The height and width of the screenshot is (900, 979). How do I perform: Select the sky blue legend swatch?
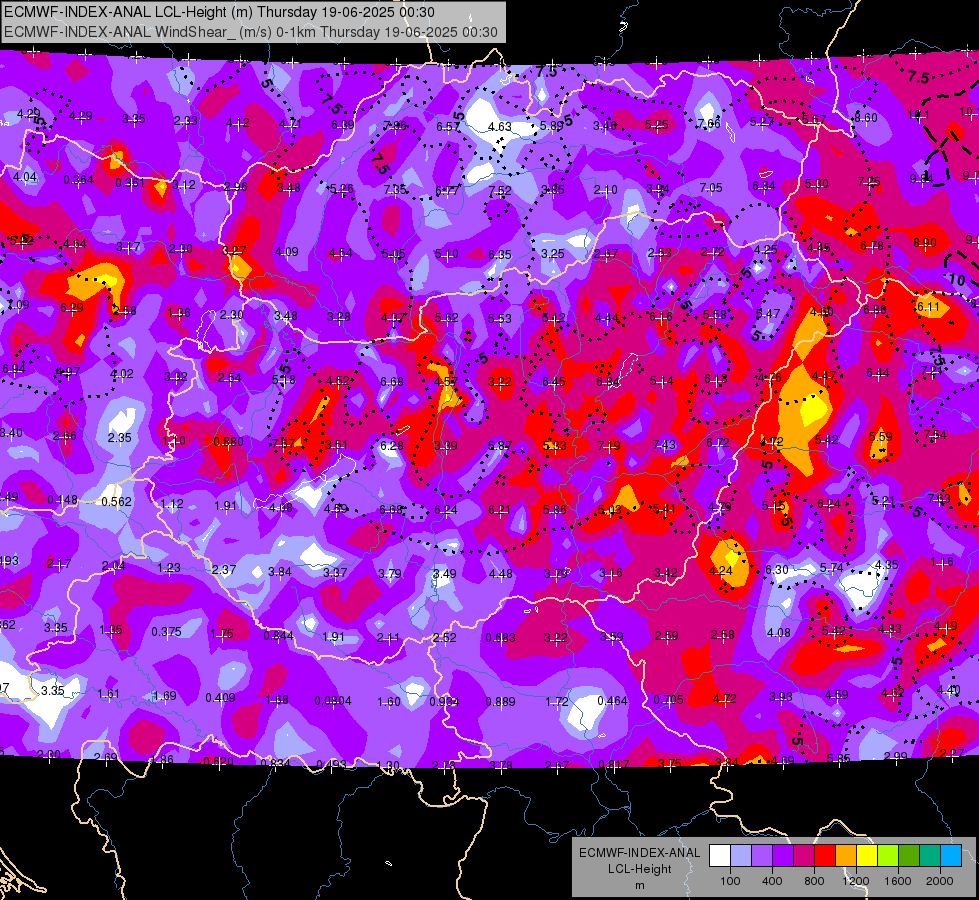[951, 855]
